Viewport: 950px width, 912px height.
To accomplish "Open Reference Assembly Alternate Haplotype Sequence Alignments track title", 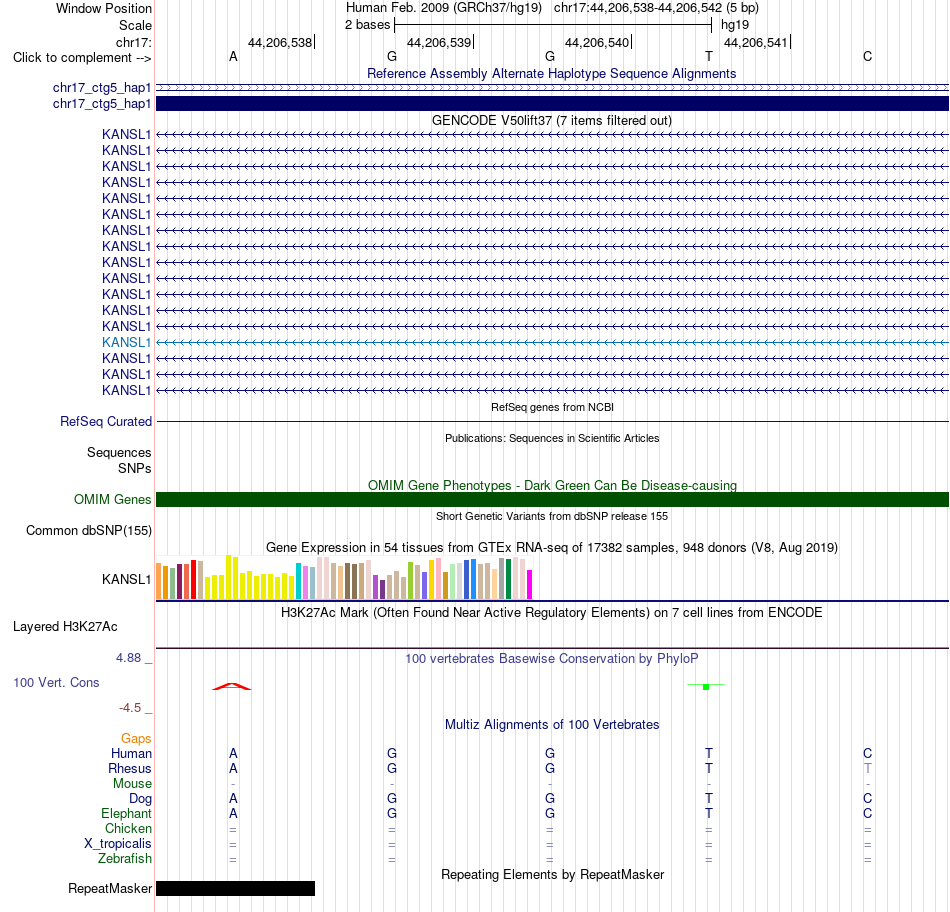I will (x=551, y=73).
